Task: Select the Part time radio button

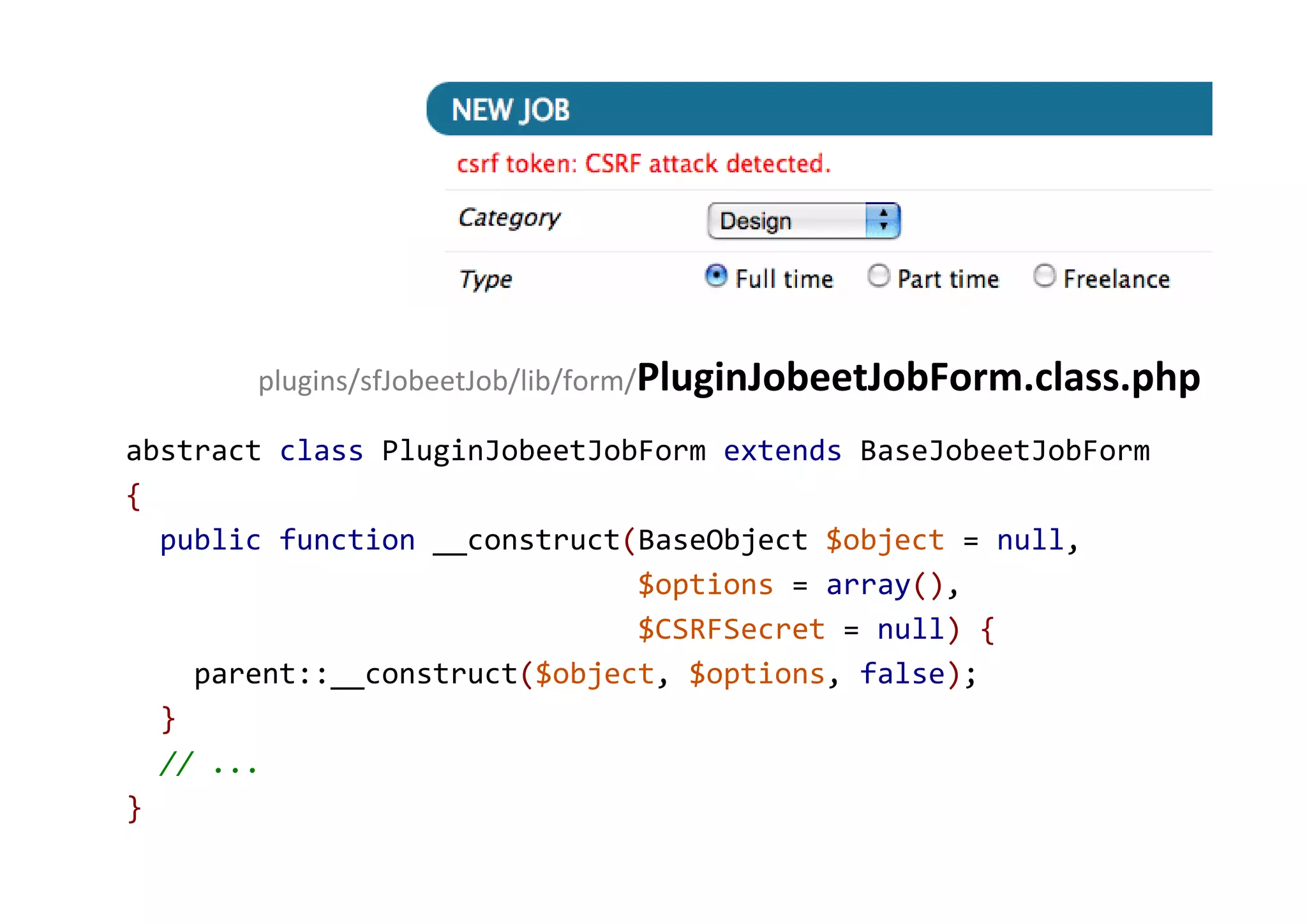Action: 879,276
